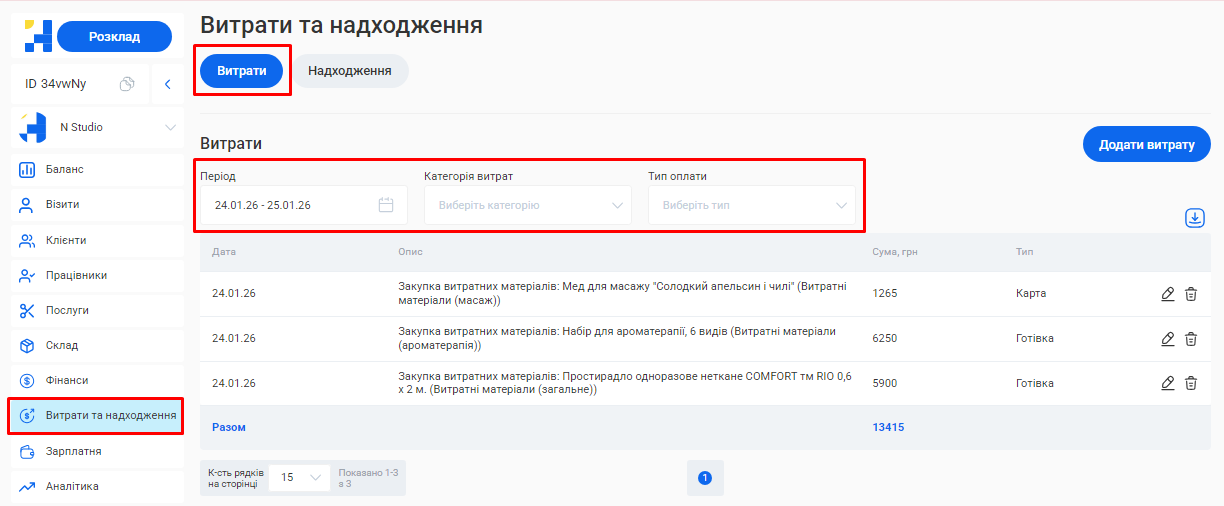Click the Карта payment type cell
1224x506 pixels.
(x=1031, y=294)
